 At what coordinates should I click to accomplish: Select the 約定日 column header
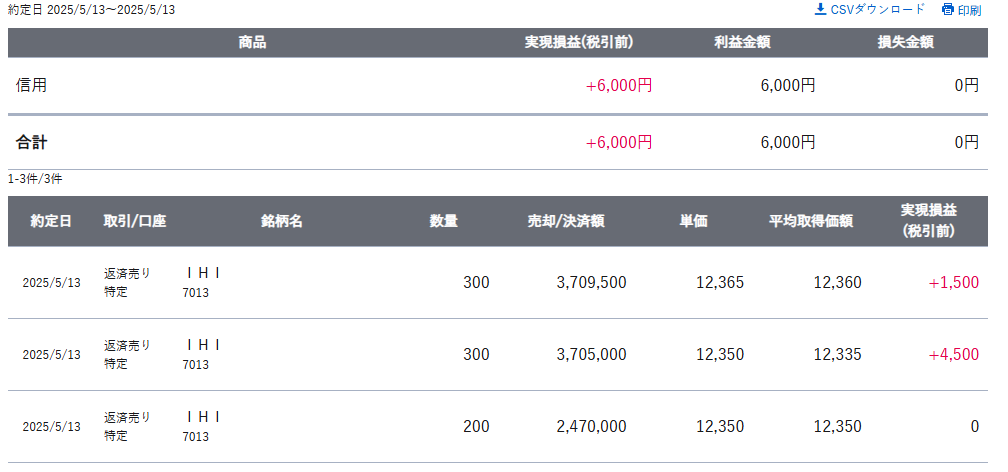pos(51,221)
